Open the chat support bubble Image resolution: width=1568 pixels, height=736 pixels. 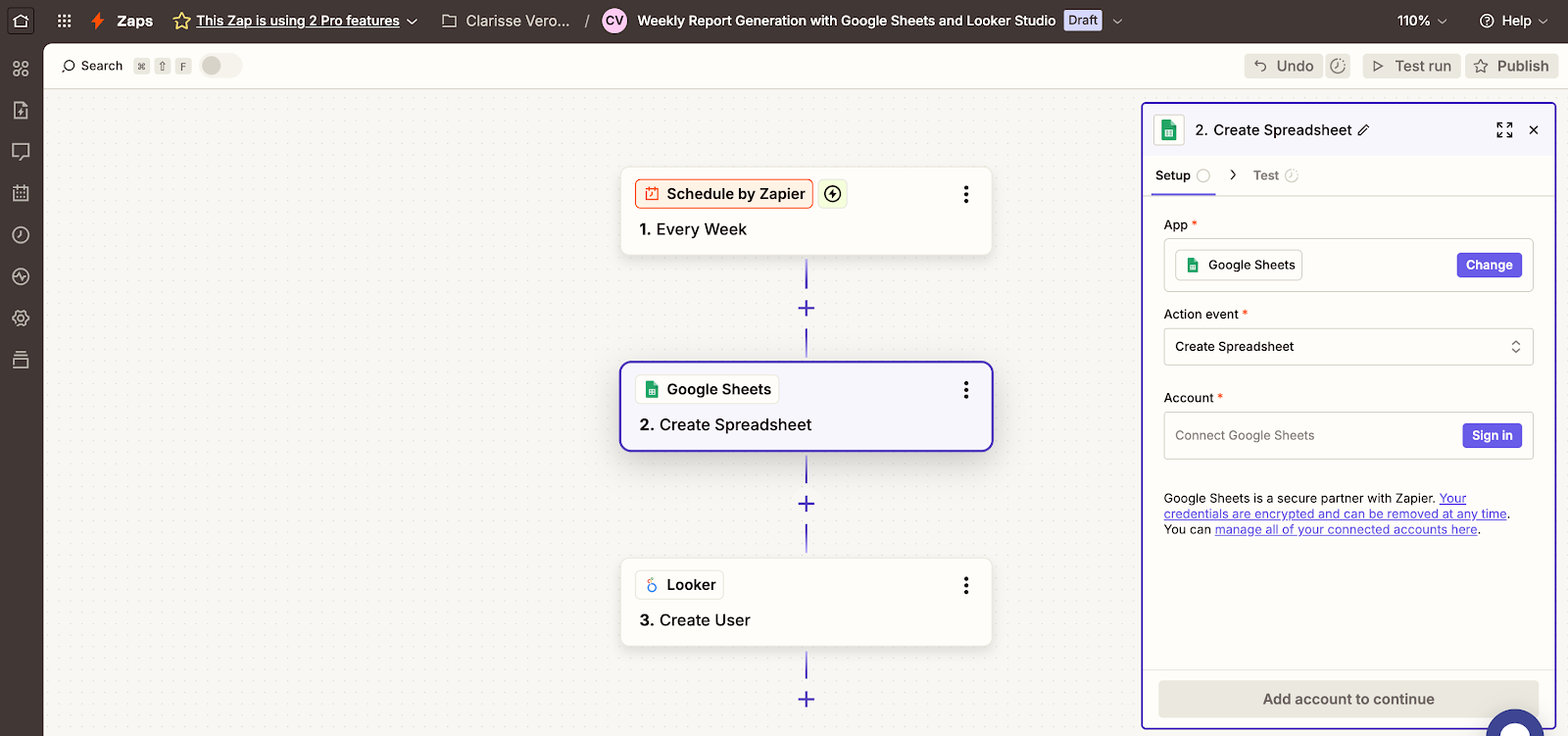[x=1515, y=725]
